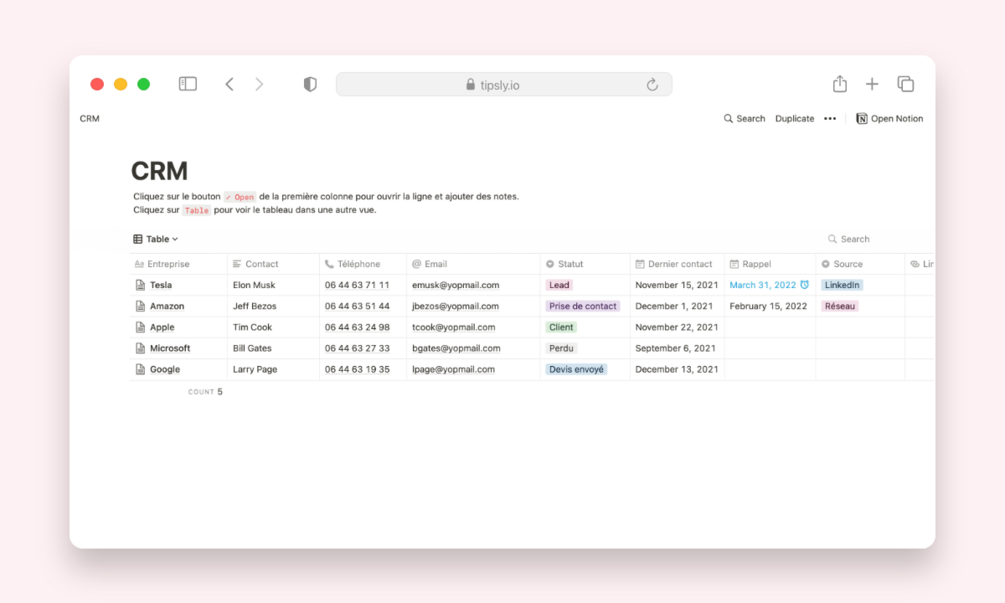Click the Lead status tag

[x=559, y=285]
